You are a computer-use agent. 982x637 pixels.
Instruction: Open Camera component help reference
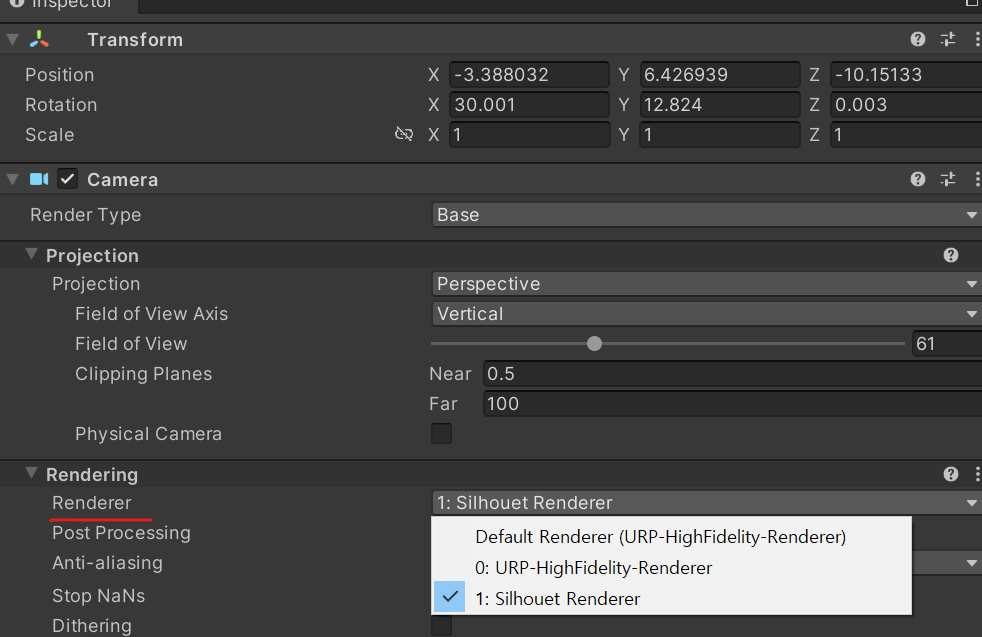pos(917,180)
